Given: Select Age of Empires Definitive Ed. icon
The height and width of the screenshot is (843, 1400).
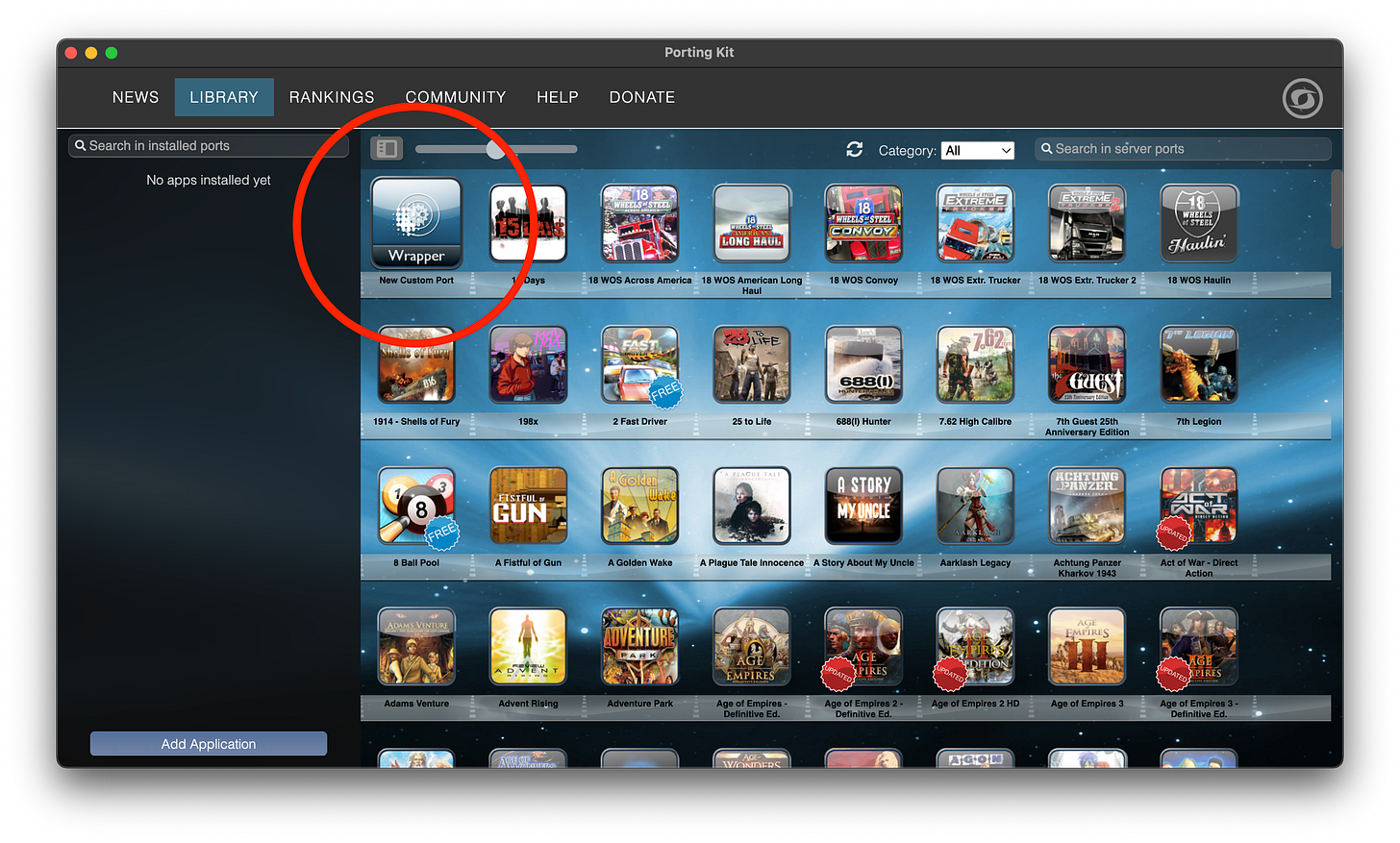Looking at the screenshot, I should (x=752, y=646).
